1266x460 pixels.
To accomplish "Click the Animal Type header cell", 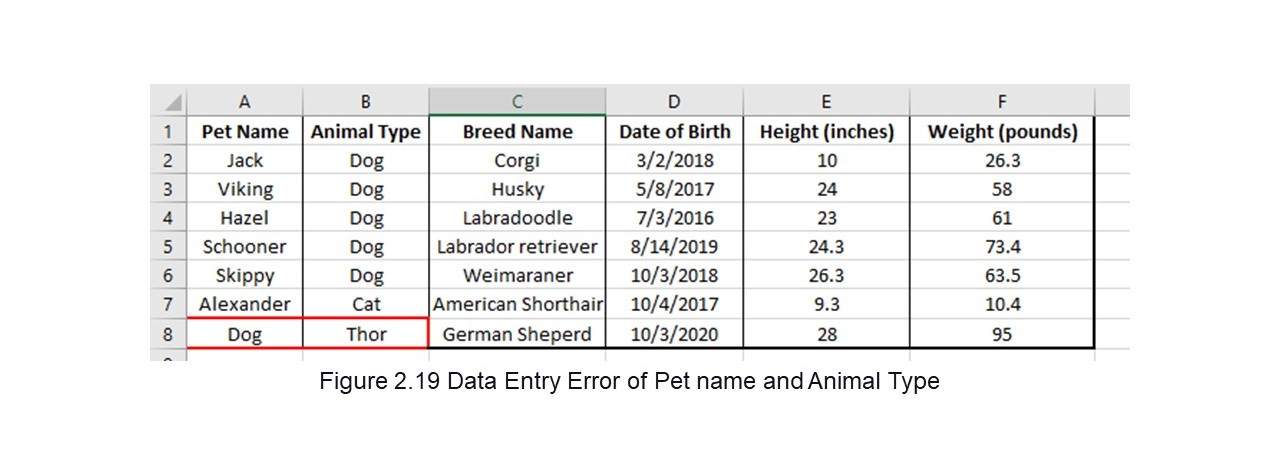I will click(366, 131).
